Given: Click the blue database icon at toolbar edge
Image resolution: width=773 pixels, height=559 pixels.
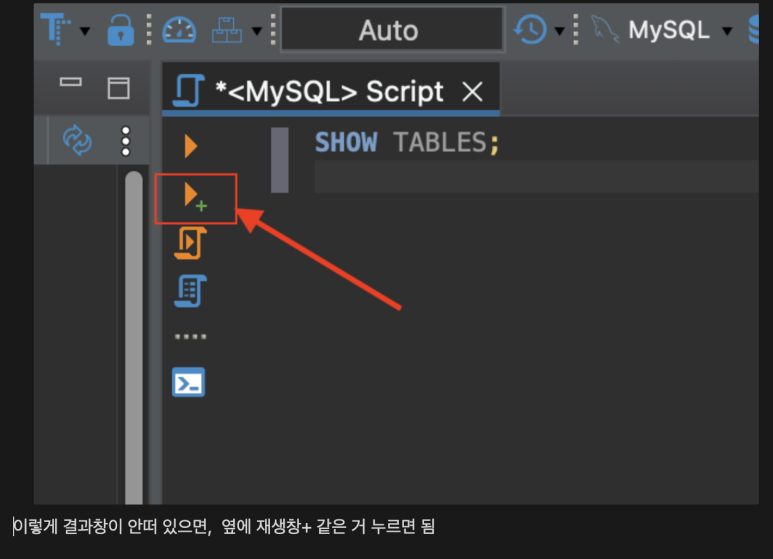Looking at the screenshot, I should pos(754,30).
